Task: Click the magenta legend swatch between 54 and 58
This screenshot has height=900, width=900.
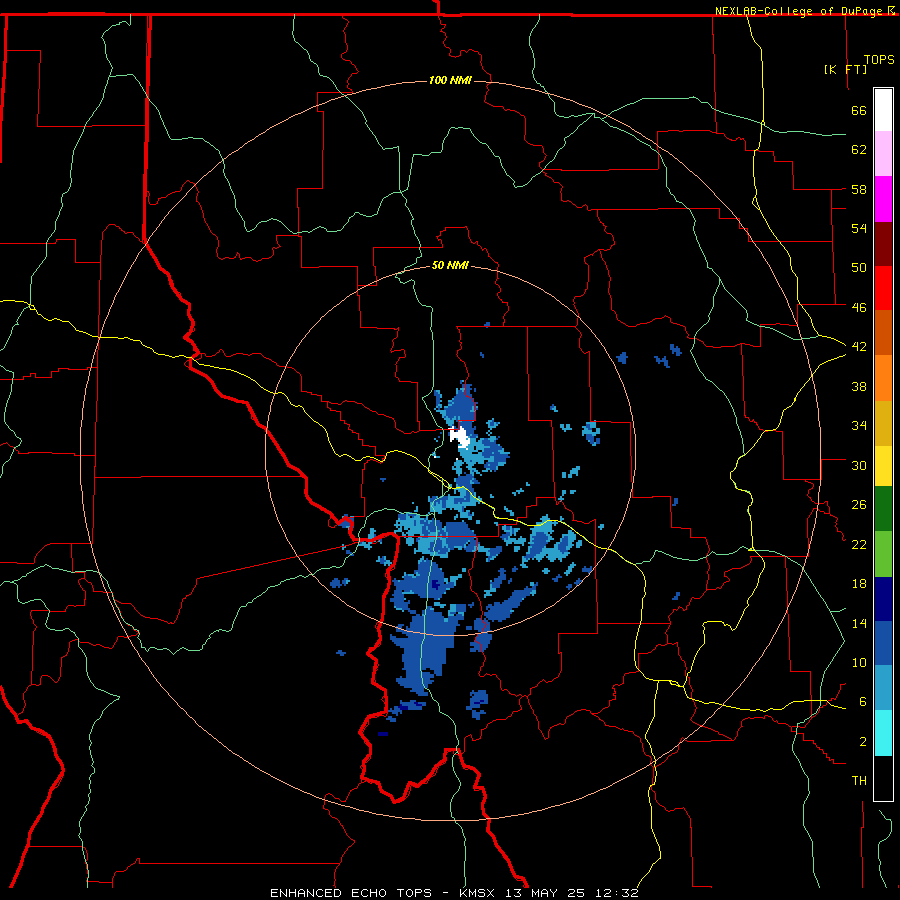Action: (883, 199)
